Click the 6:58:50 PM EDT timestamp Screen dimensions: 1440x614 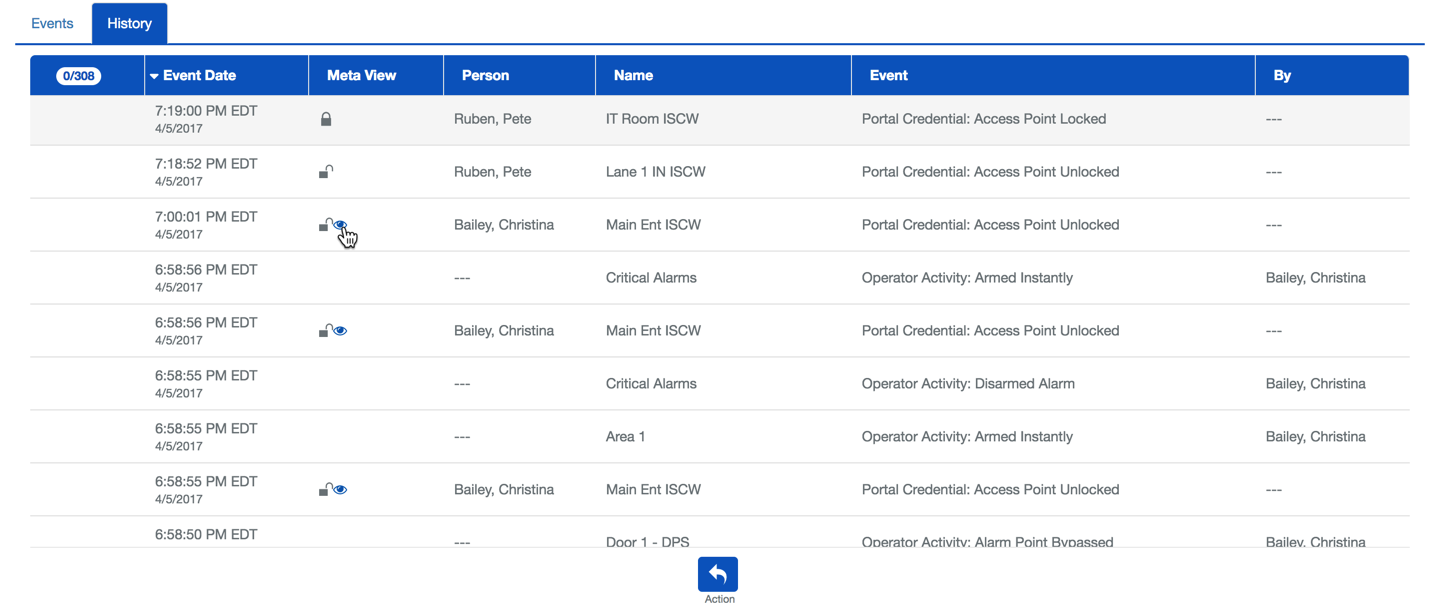pos(206,535)
